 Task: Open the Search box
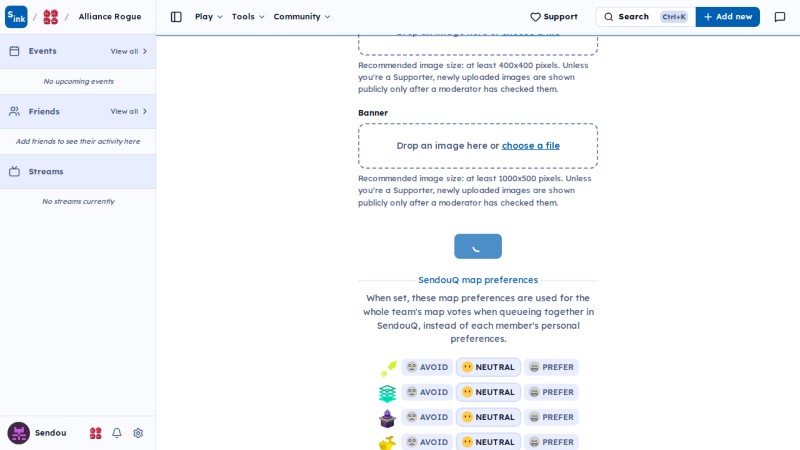[645, 17]
